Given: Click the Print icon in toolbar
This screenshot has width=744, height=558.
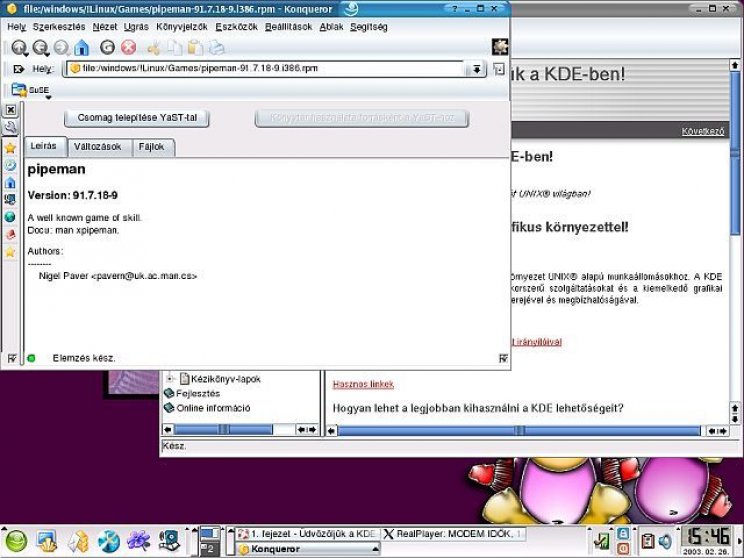Looking at the screenshot, I should coord(216,48).
